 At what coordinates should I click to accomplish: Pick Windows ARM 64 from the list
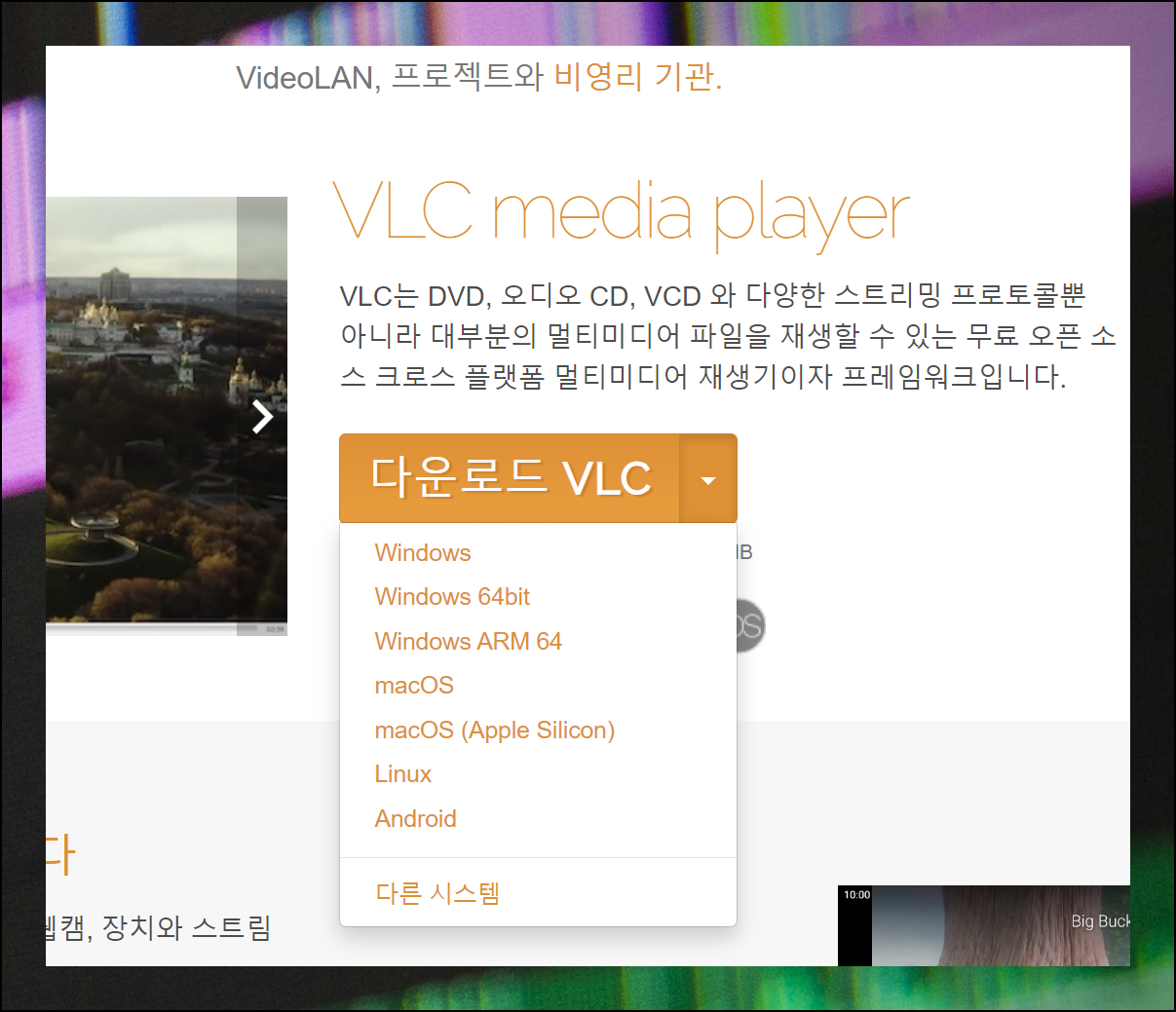pos(468,641)
